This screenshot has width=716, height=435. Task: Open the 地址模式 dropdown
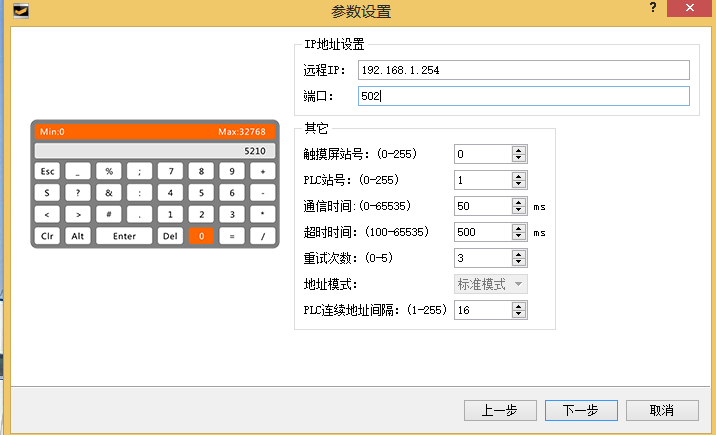(490, 284)
